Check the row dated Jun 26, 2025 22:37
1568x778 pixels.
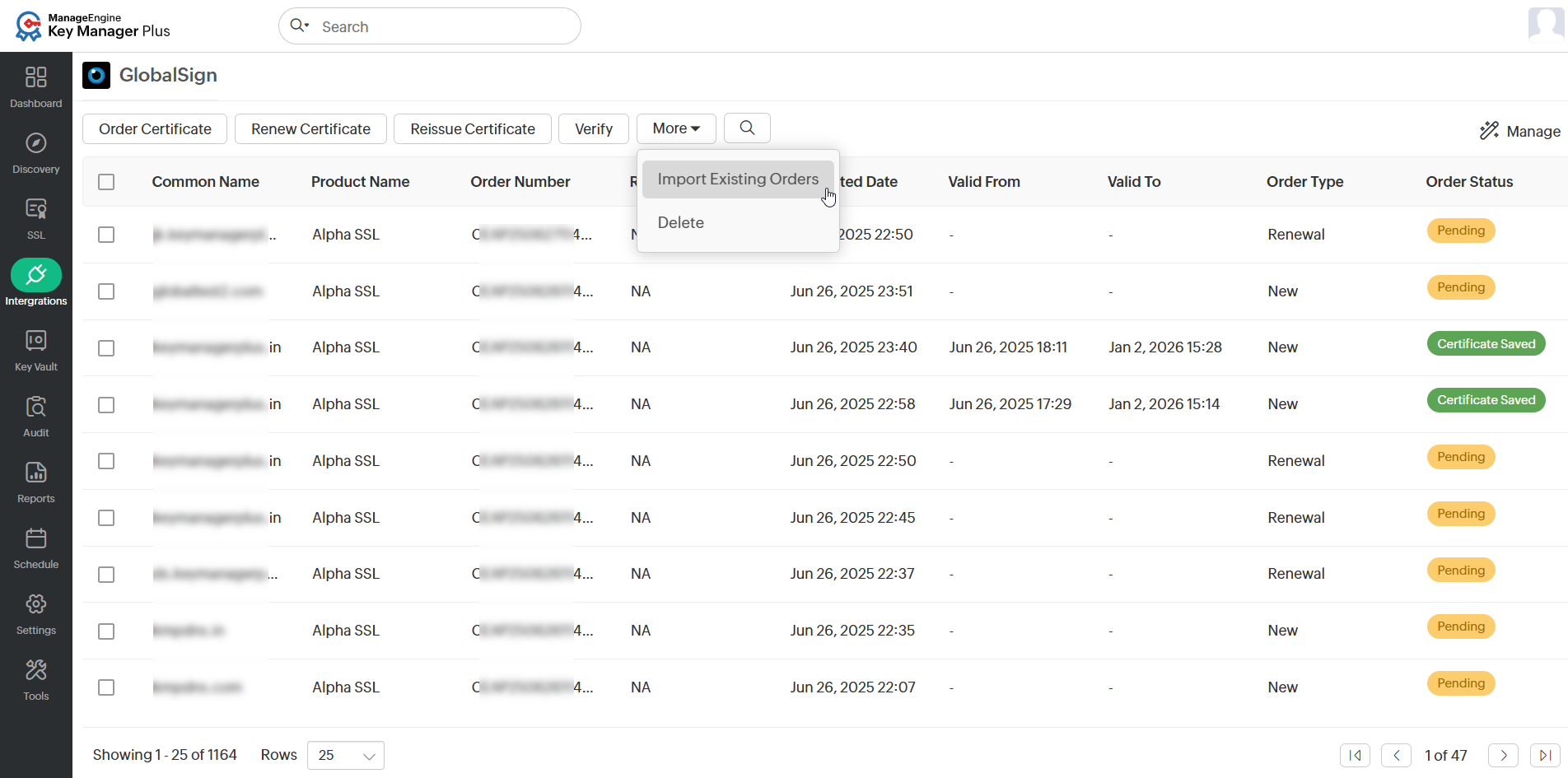click(106, 575)
